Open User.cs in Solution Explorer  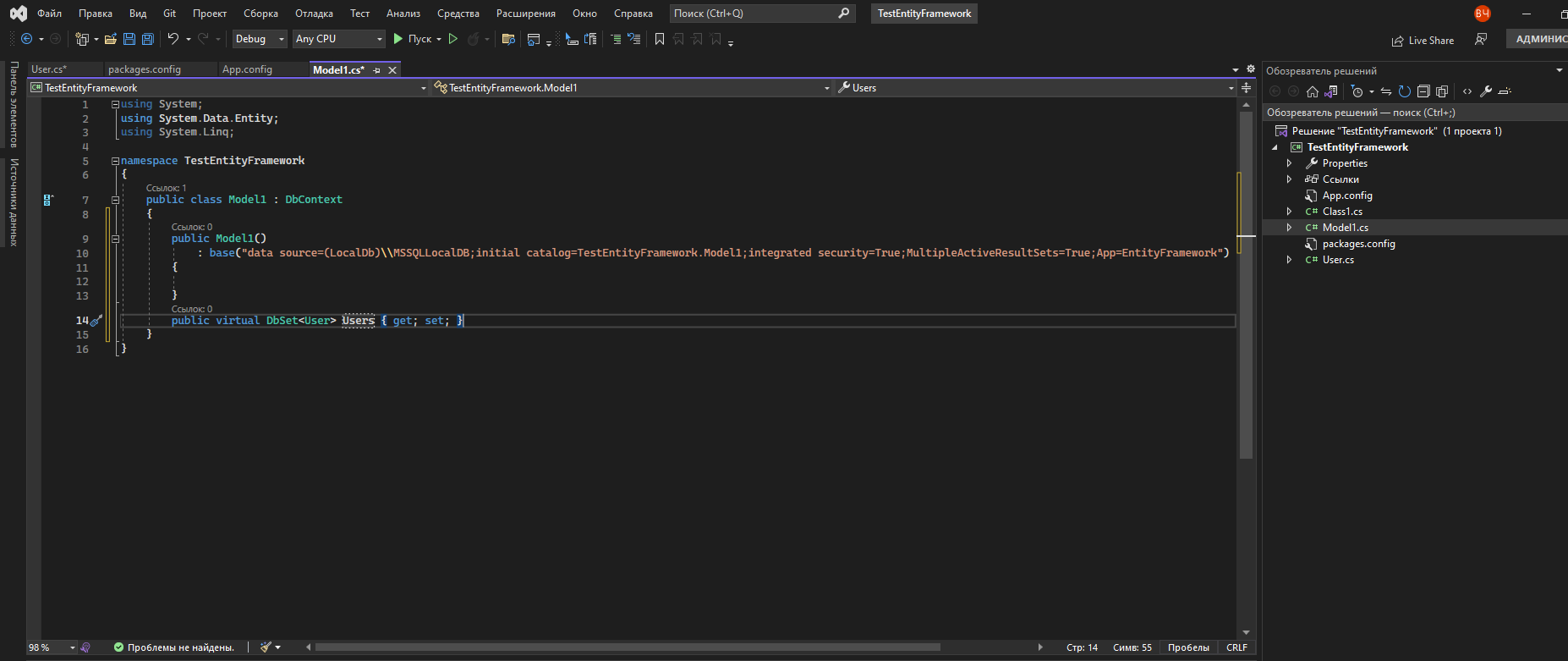point(1338,260)
